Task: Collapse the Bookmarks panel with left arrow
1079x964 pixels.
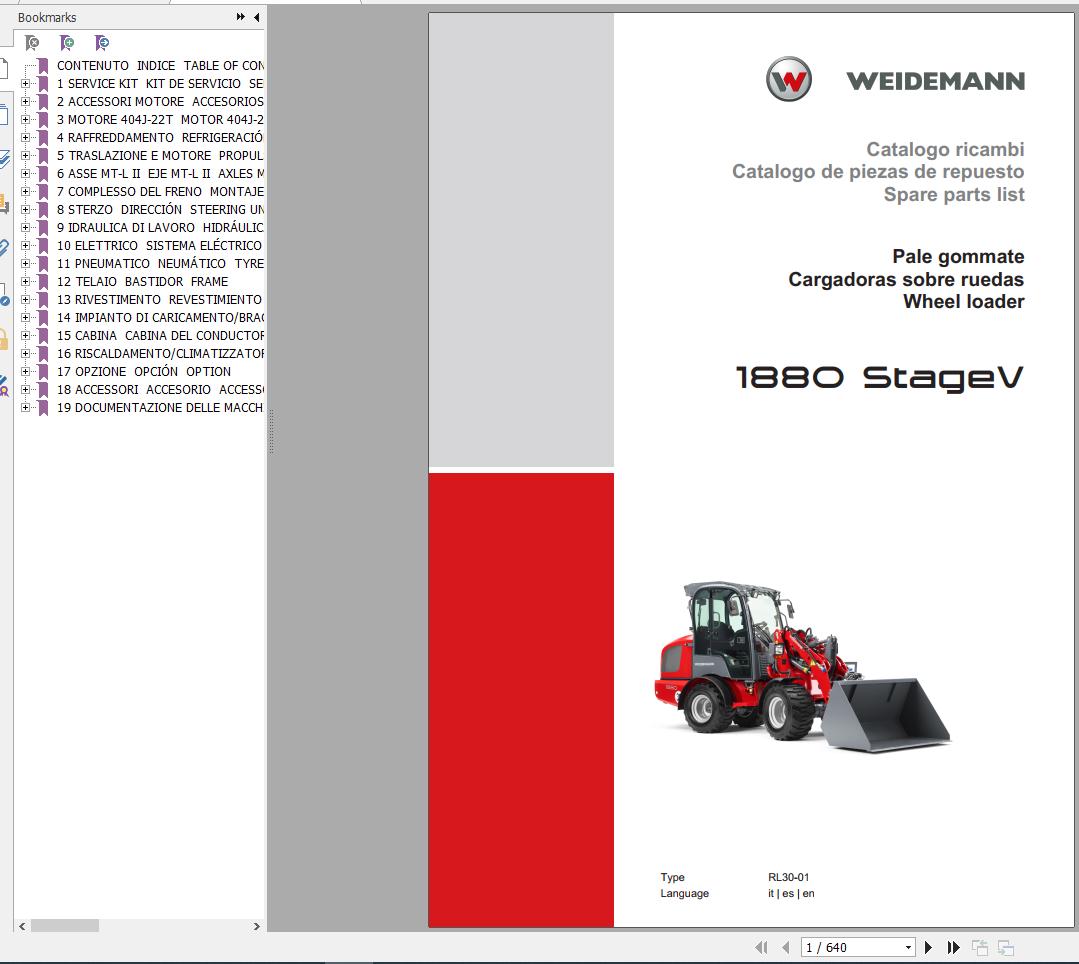Action: [x=257, y=17]
